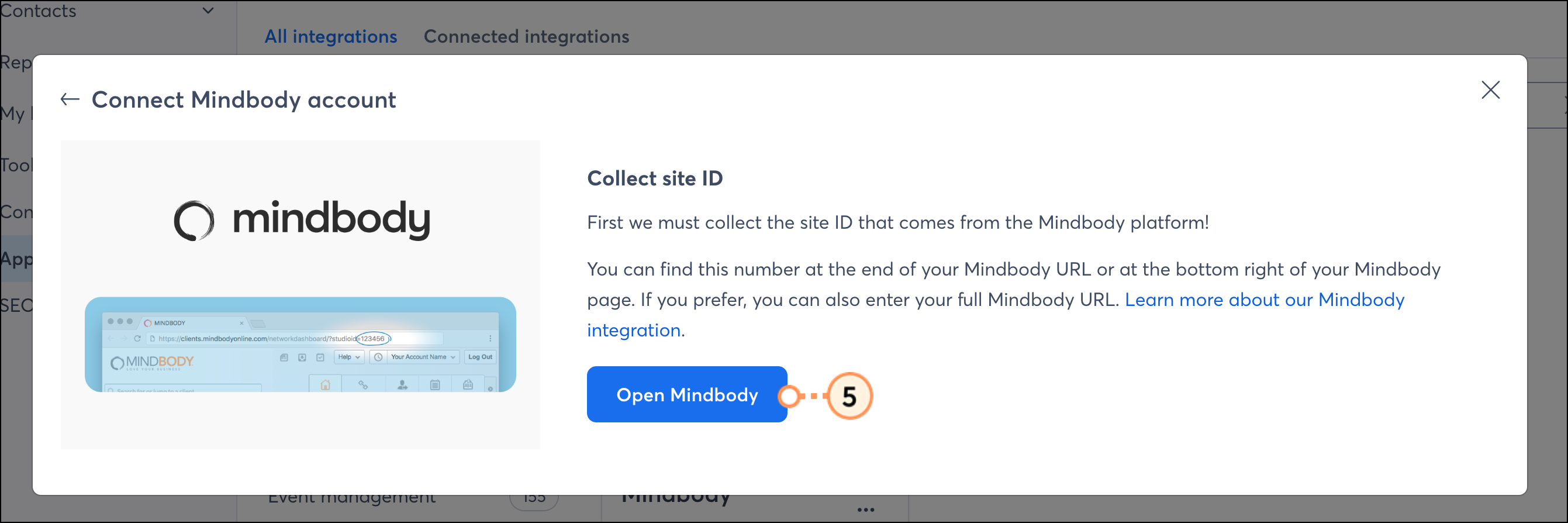
Task: Click the Mindbody URL example thumbnail
Action: coord(300,345)
